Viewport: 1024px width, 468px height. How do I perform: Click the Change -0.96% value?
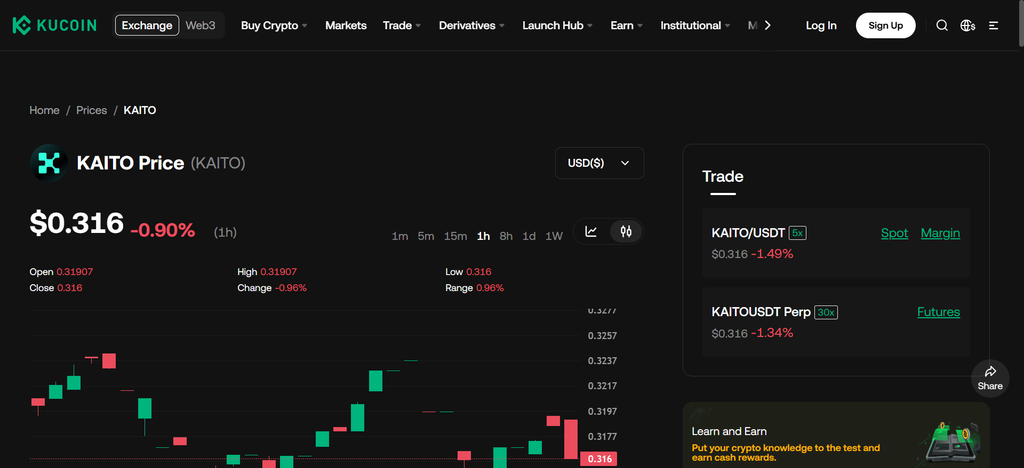[x=291, y=288]
